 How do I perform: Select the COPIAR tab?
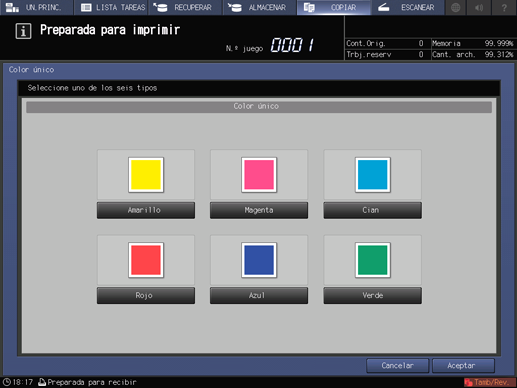point(334,7)
